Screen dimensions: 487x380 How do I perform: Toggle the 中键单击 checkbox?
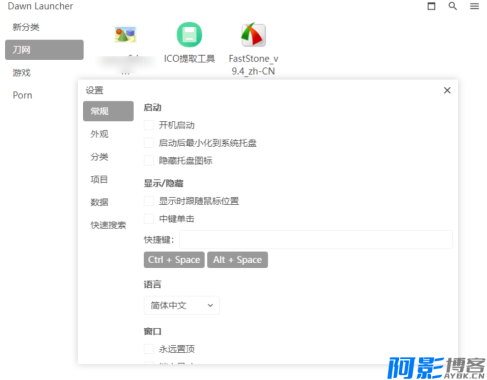click(149, 219)
